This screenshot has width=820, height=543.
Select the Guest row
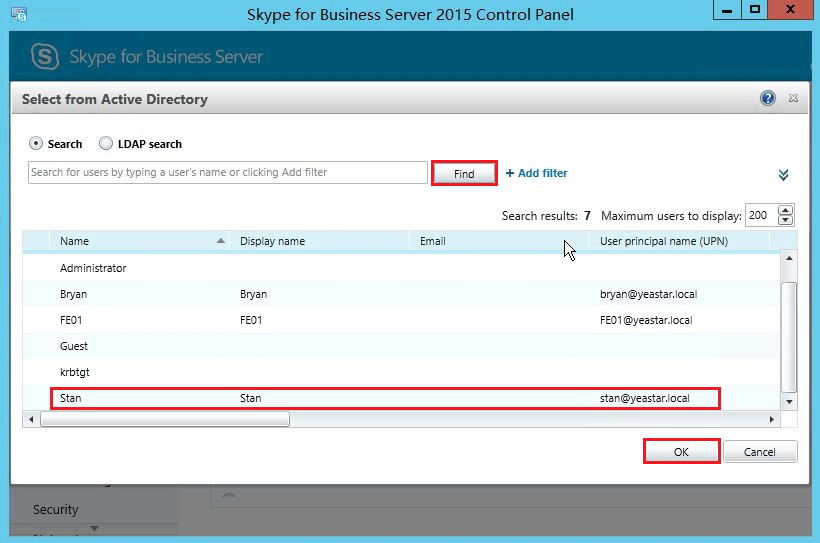coord(402,346)
